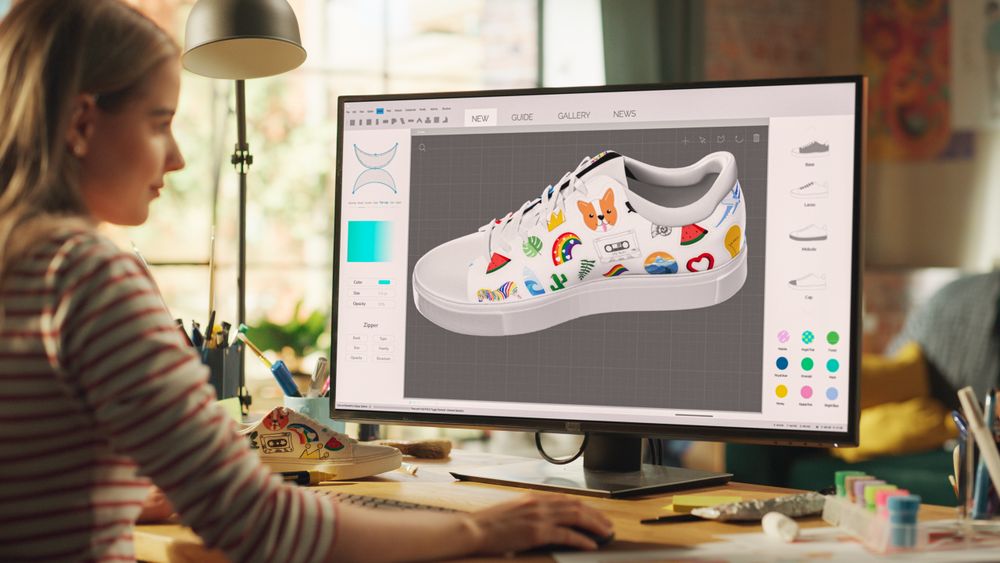Select the mountain landscape circle sticker
Screen dimensions: 1000x563
660,263
